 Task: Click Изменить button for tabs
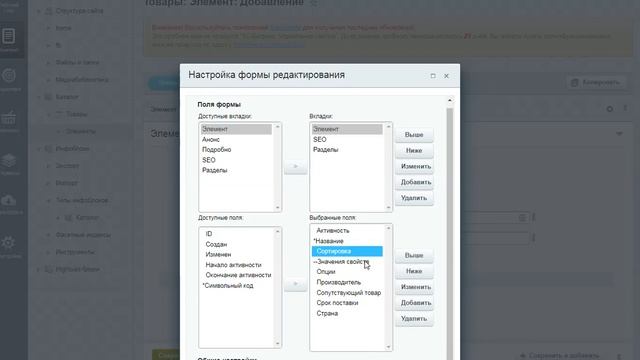(x=414, y=166)
